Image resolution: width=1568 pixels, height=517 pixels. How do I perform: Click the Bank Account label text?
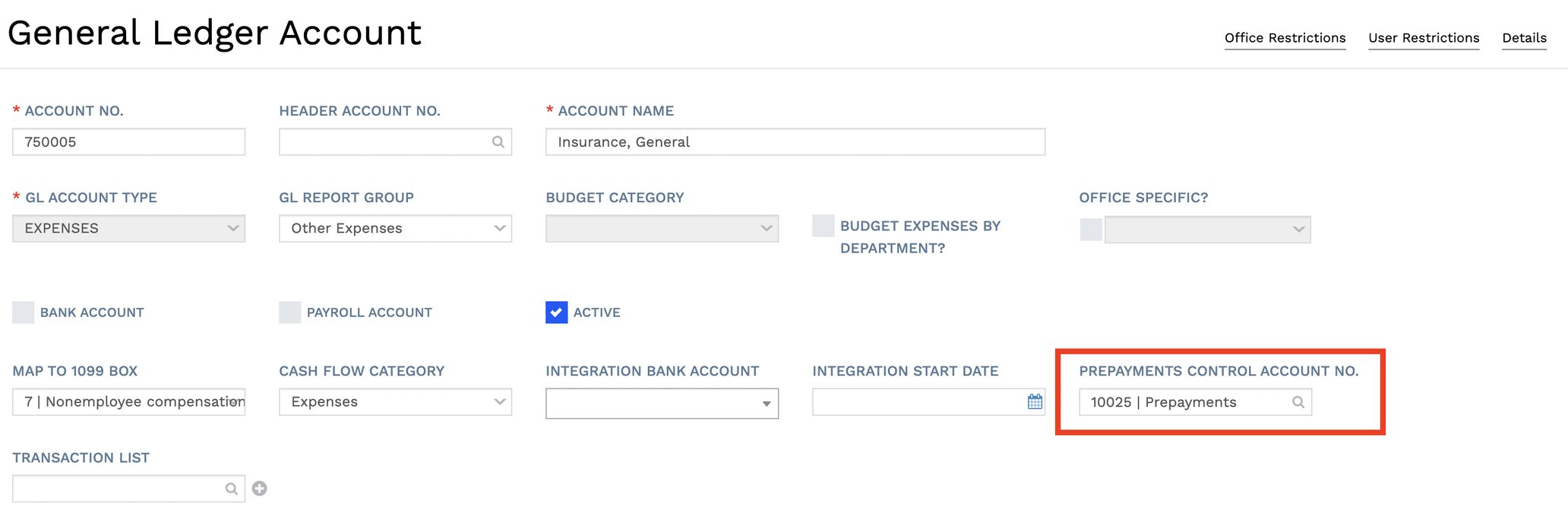point(92,312)
